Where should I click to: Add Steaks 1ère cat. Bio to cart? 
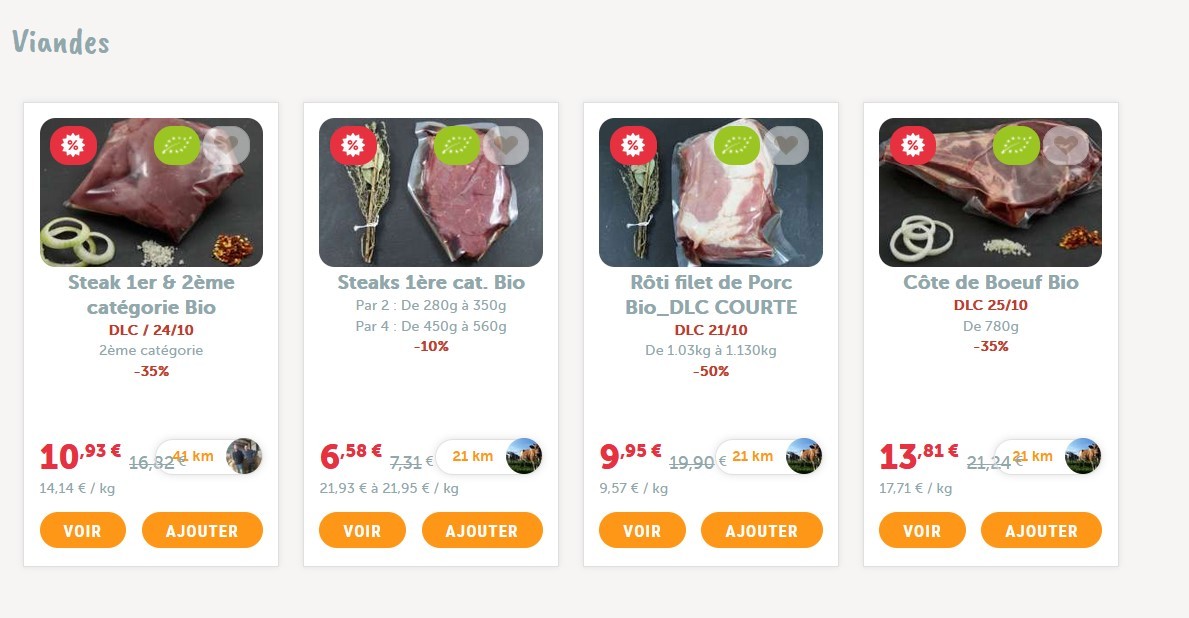coord(482,530)
